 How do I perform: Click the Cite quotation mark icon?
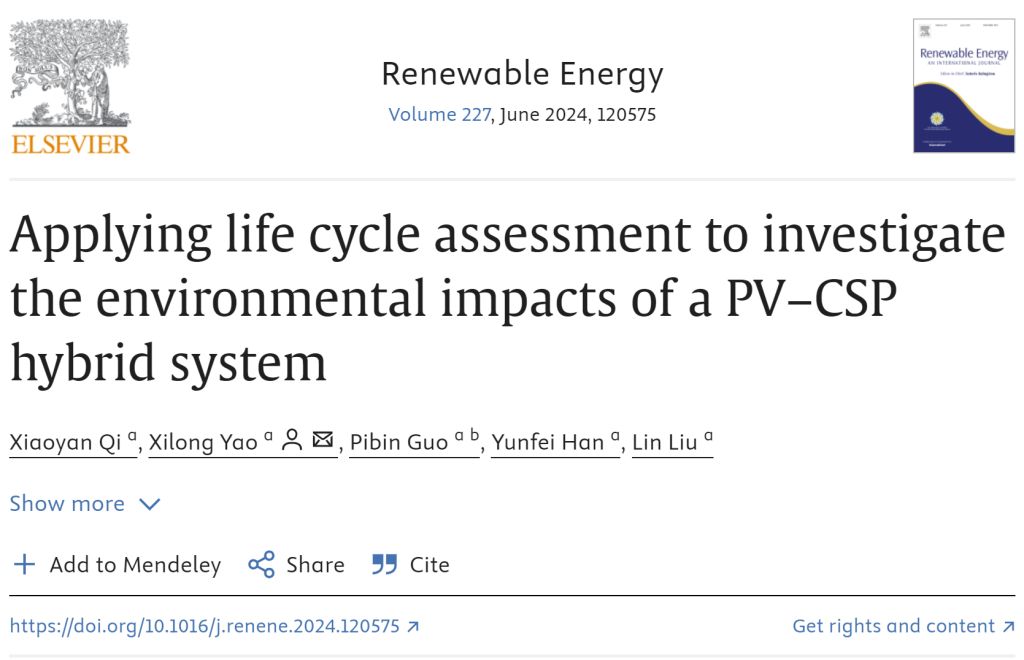click(384, 565)
